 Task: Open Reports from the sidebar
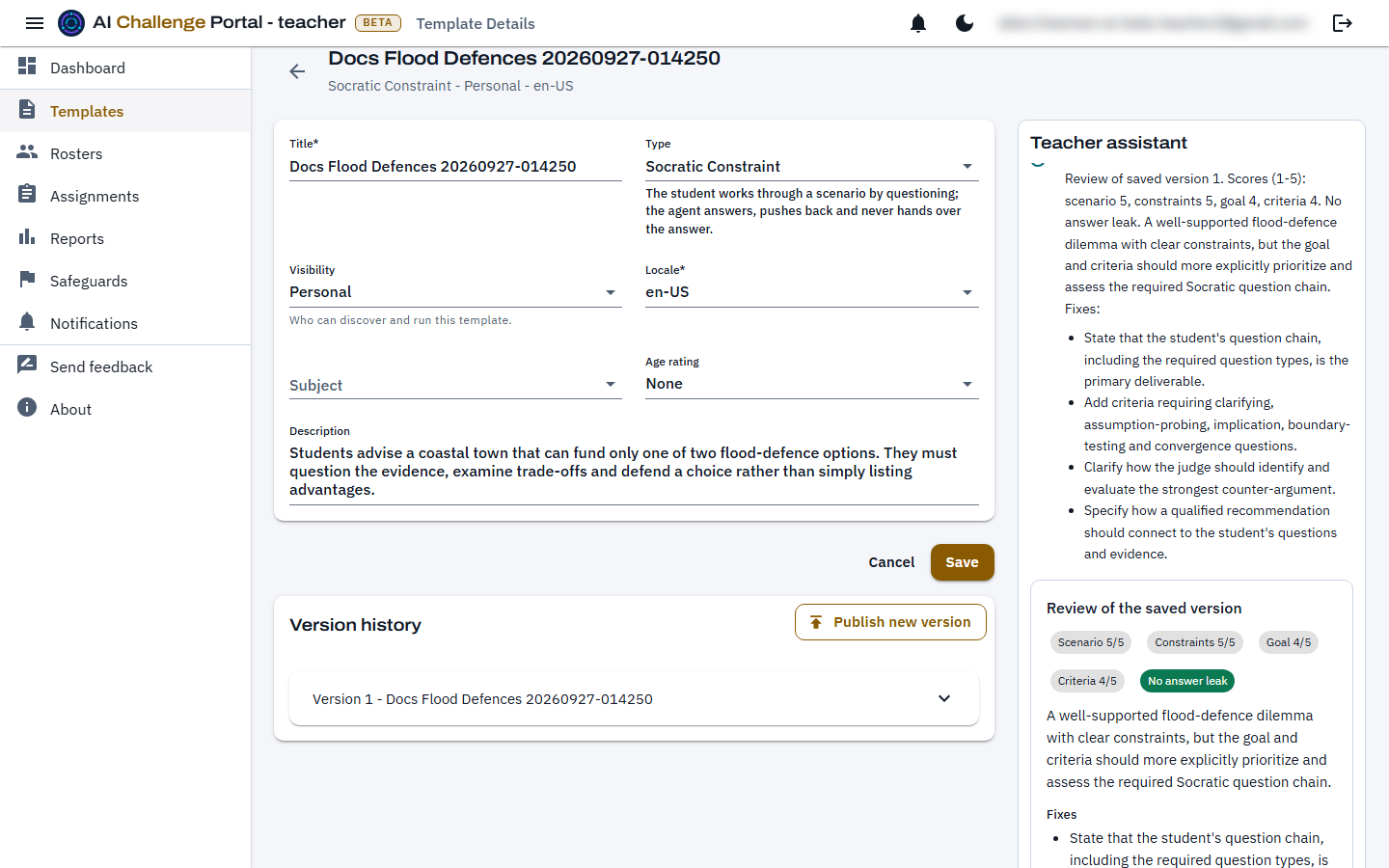coord(125,238)
